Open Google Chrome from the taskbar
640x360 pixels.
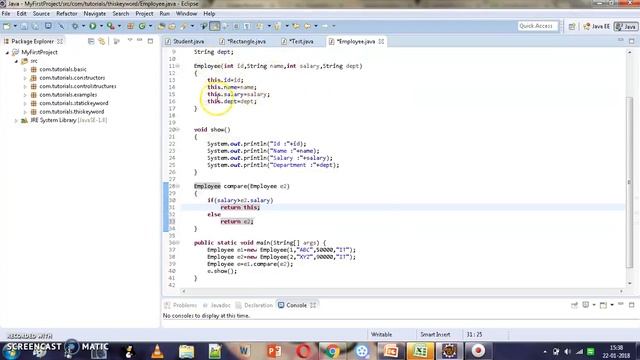pyautogui.click(x=332, y=351)
